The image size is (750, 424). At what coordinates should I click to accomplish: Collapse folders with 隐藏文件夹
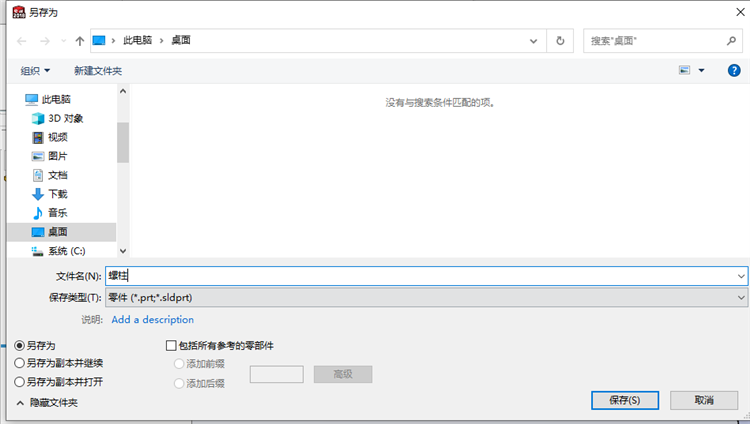click(x=47, y=403)
